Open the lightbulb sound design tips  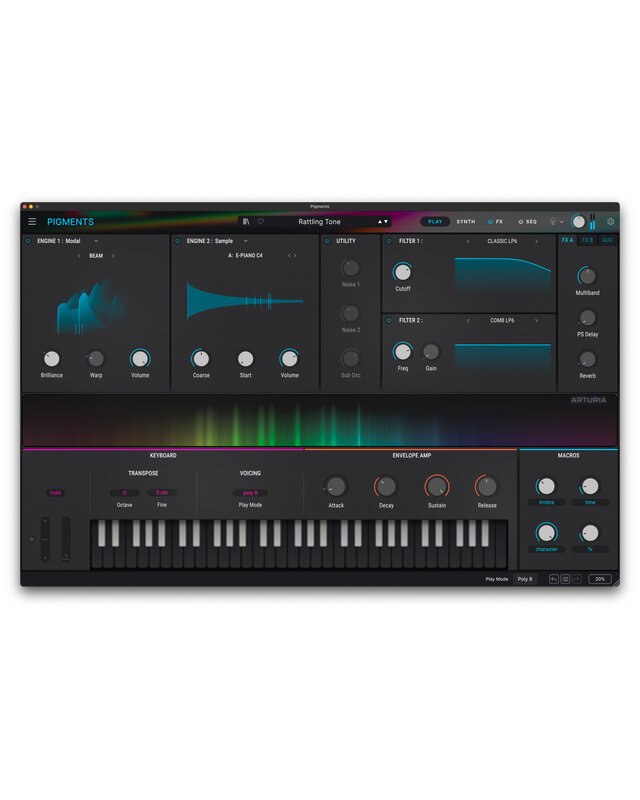click(552, 221)
